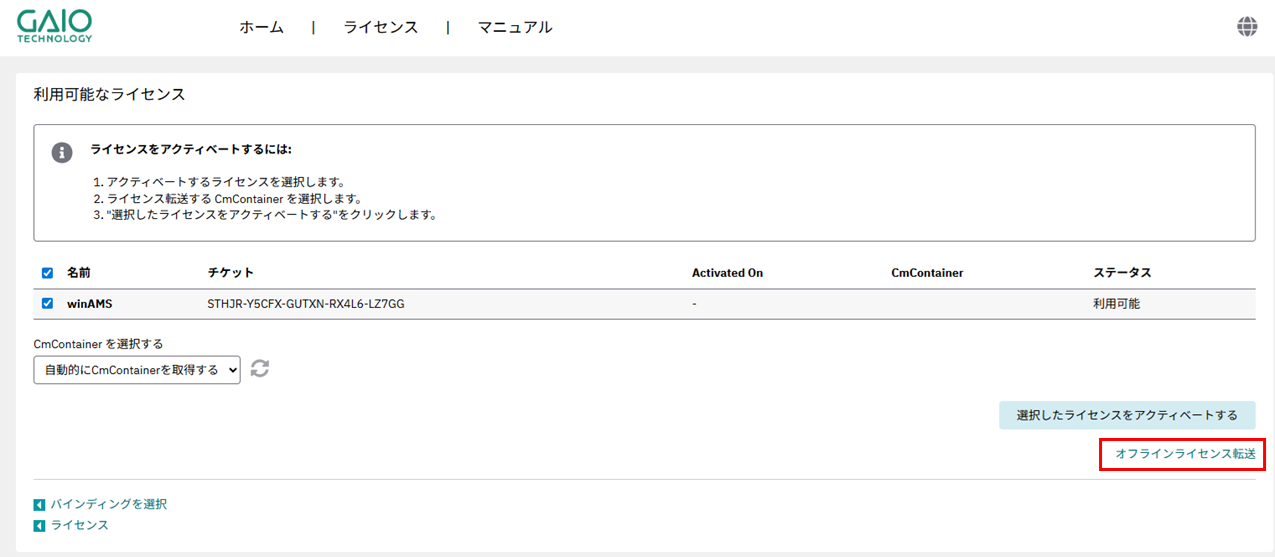This screenshot has width=1275, height=557.
Task: Click the back arrow beside バインディングを選択
Action: [x=39, y=505]
